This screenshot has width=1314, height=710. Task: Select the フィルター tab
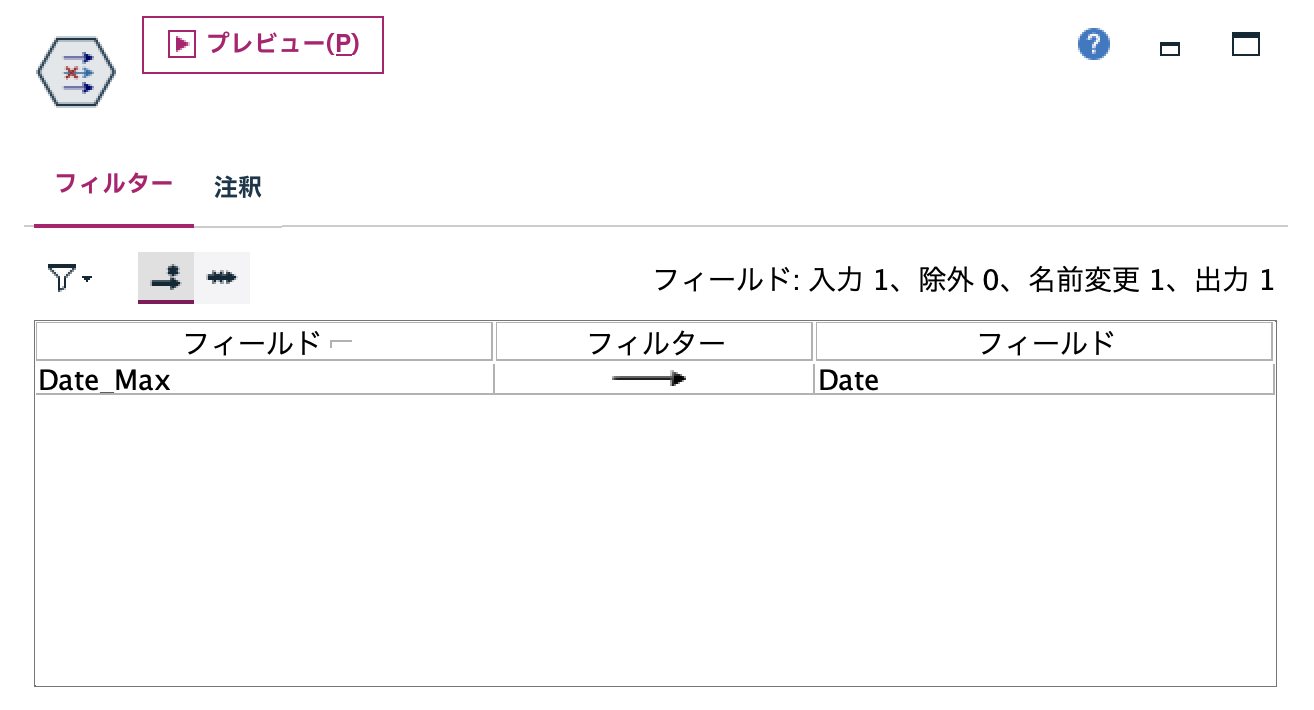click(x=112, y=185)
